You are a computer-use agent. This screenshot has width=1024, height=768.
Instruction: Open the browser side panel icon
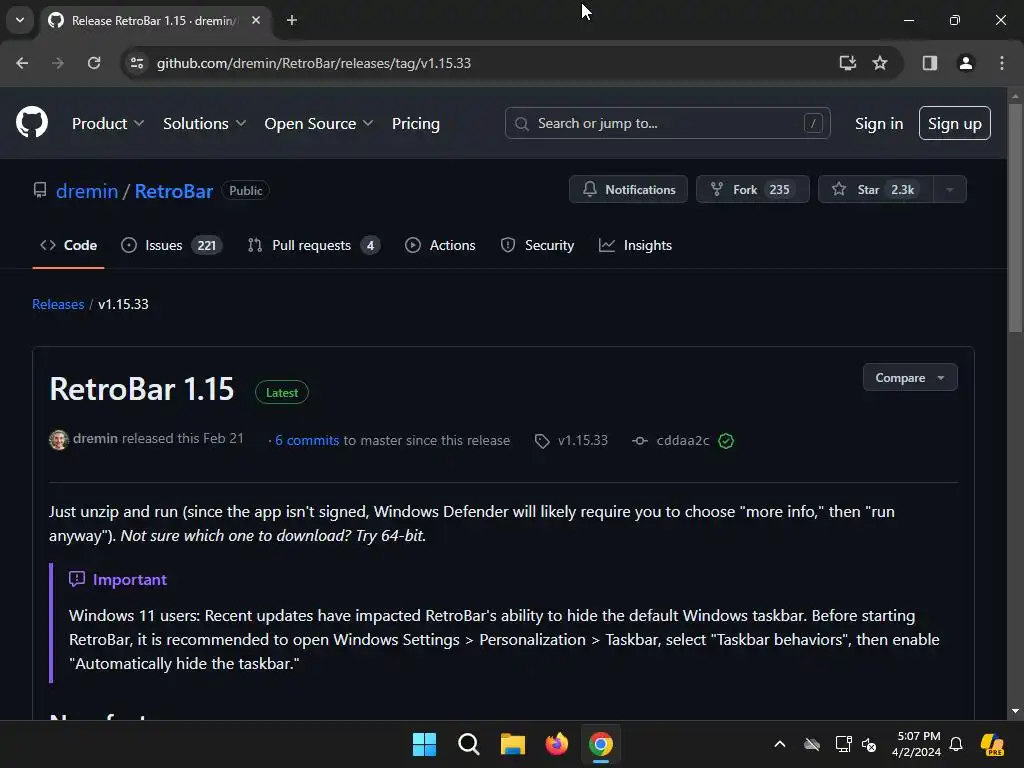[929, 63]
